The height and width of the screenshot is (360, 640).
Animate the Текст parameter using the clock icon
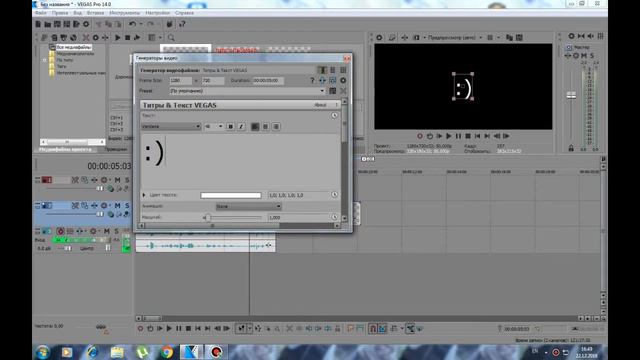[334, 116]
